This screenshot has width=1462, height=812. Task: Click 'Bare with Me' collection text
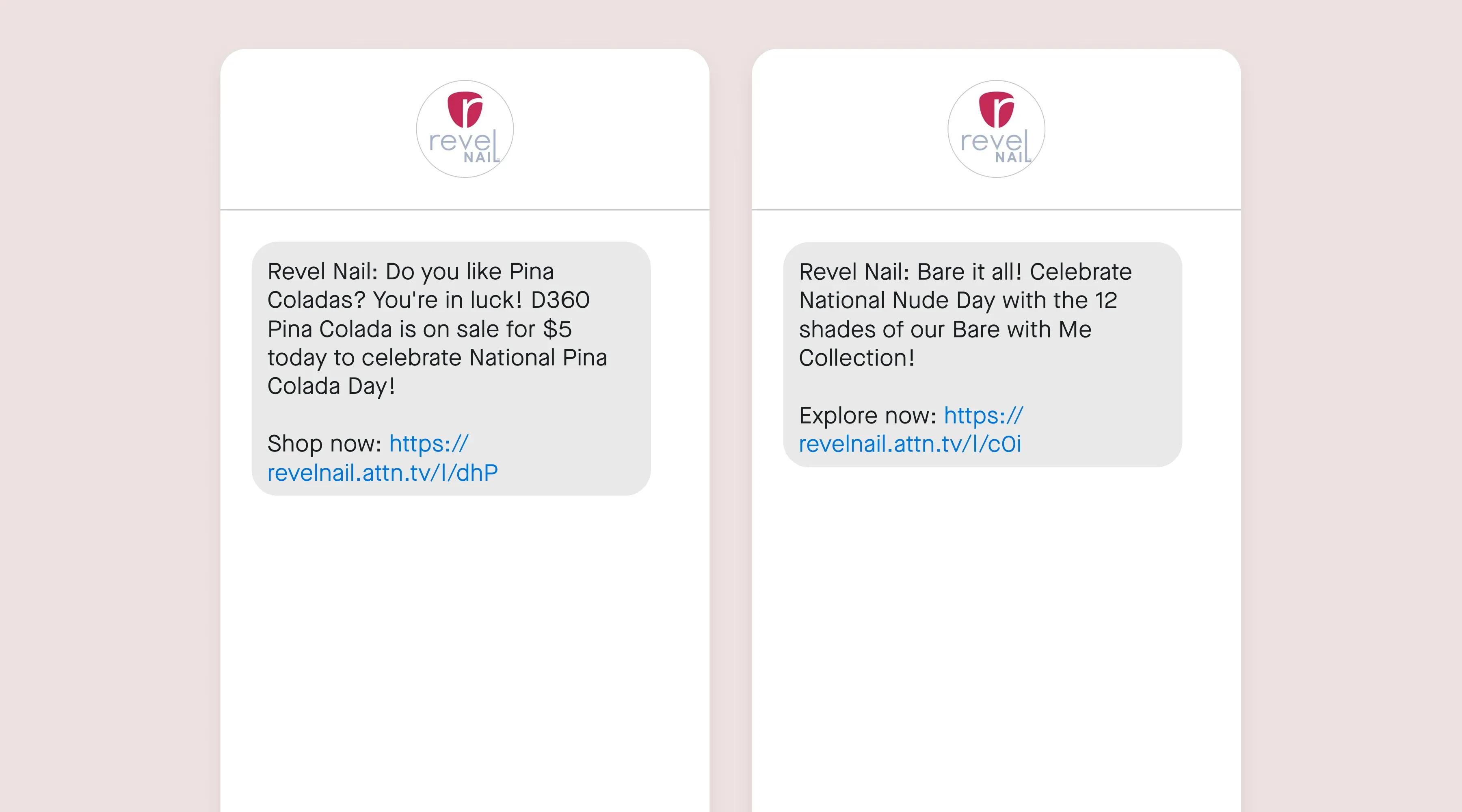[1022, 329]
